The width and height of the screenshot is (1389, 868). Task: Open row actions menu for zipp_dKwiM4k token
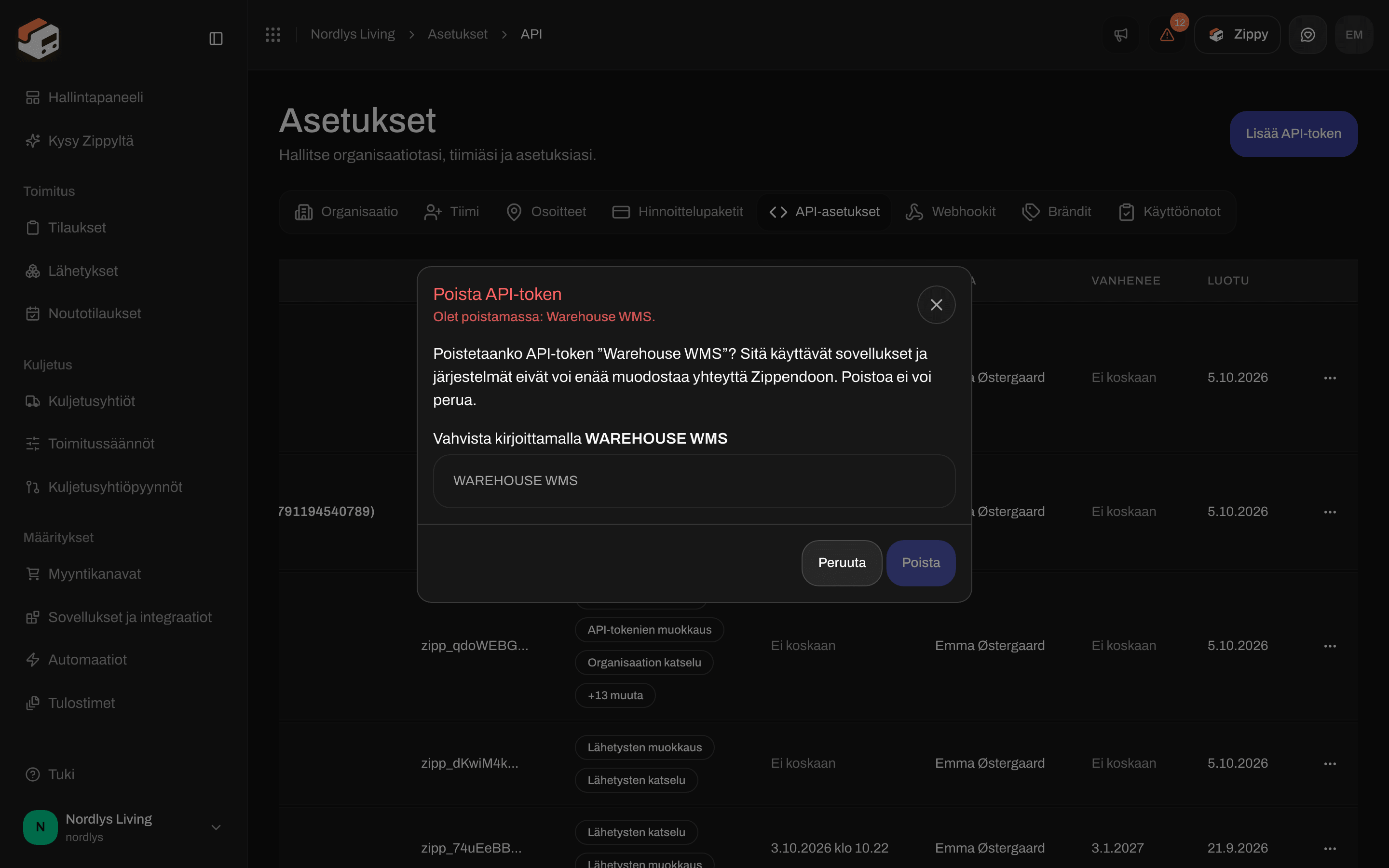pyautogui.click(x=1330, y=763)
